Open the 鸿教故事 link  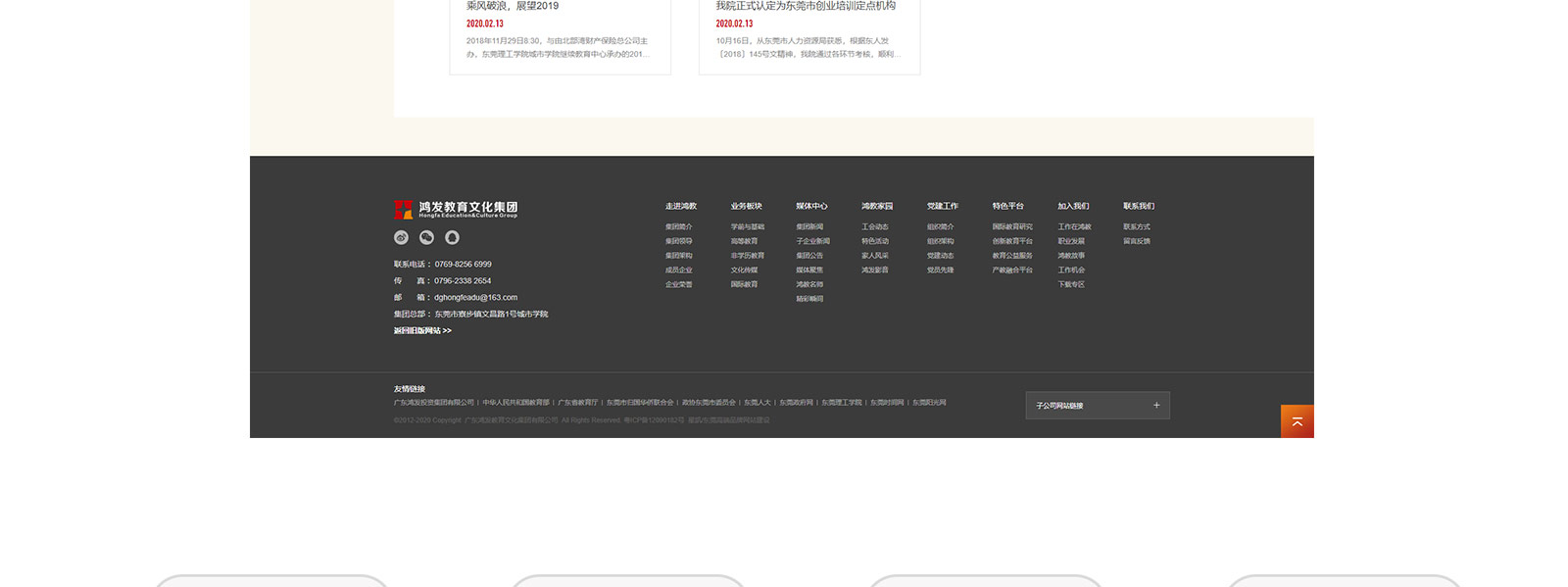[x=1071, y=256]
